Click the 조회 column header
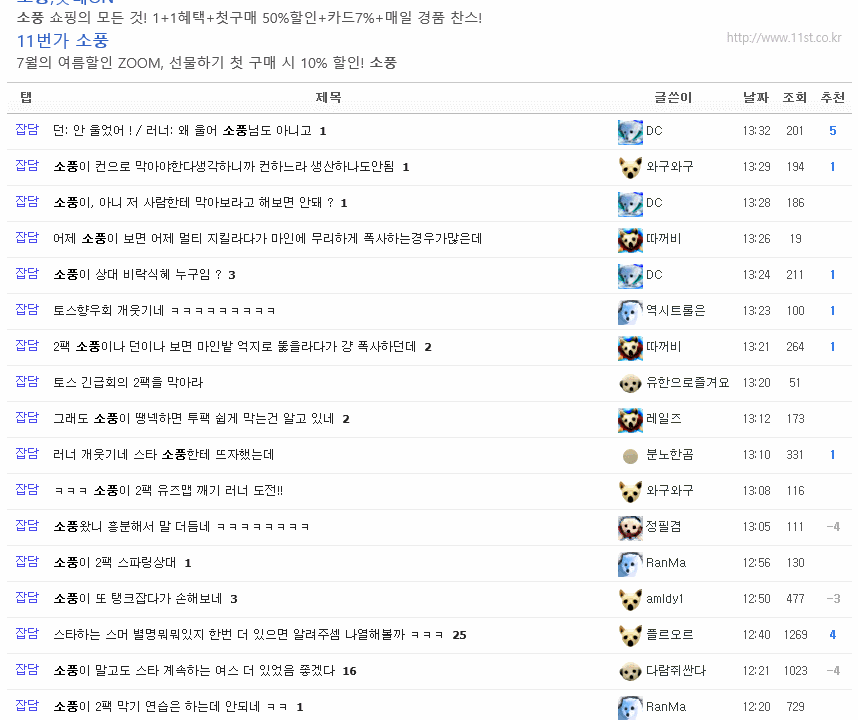The height and width of the screenshot is (720, 858). pyautogui.click(x=795, y=97)
